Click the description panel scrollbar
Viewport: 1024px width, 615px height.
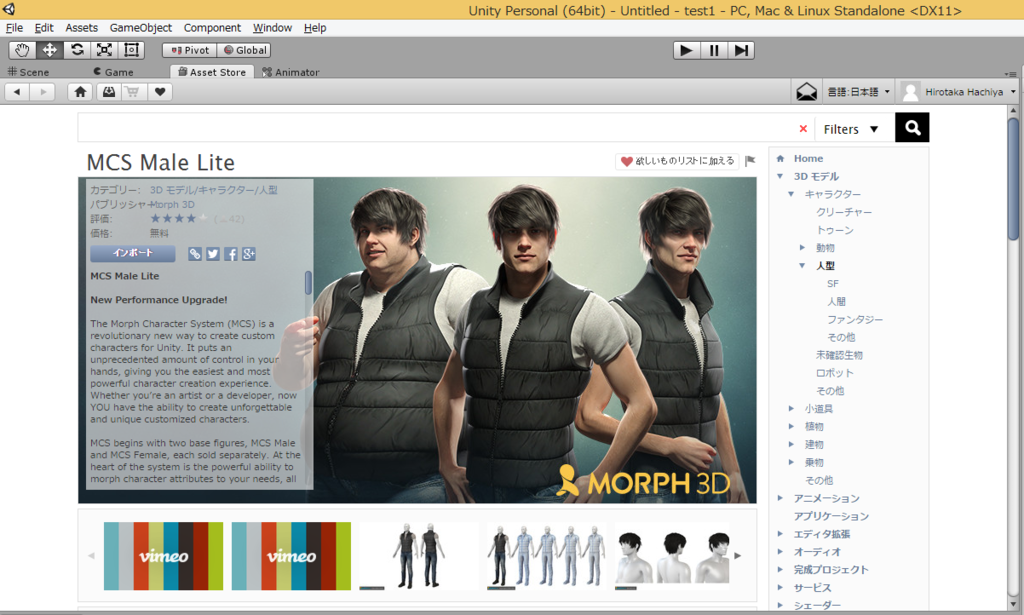308,283
